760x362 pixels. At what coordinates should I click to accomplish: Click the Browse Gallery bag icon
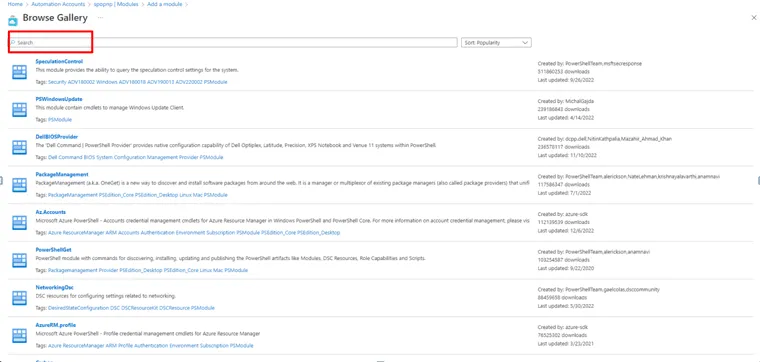[13, 20]
